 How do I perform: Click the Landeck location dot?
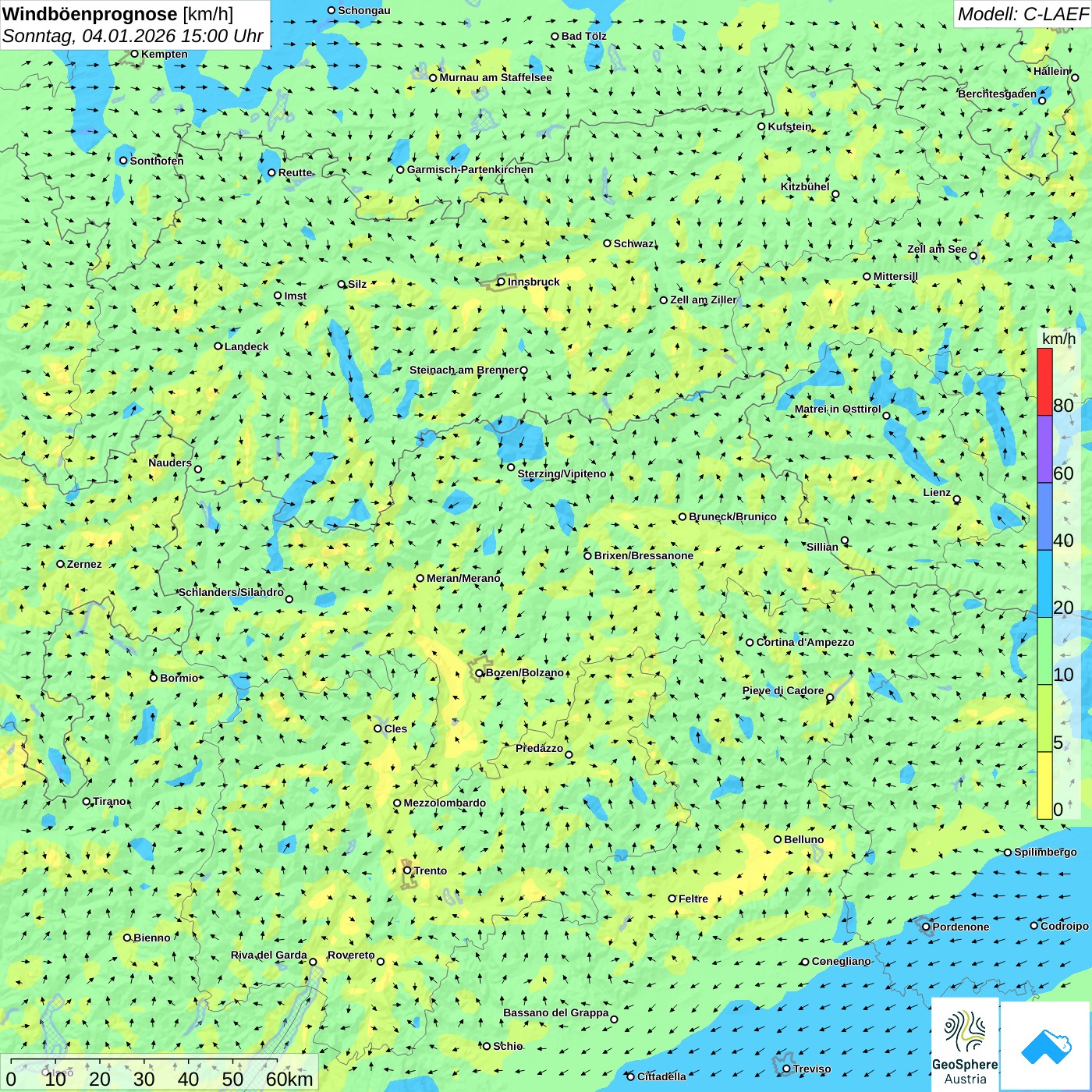[218, 346]
